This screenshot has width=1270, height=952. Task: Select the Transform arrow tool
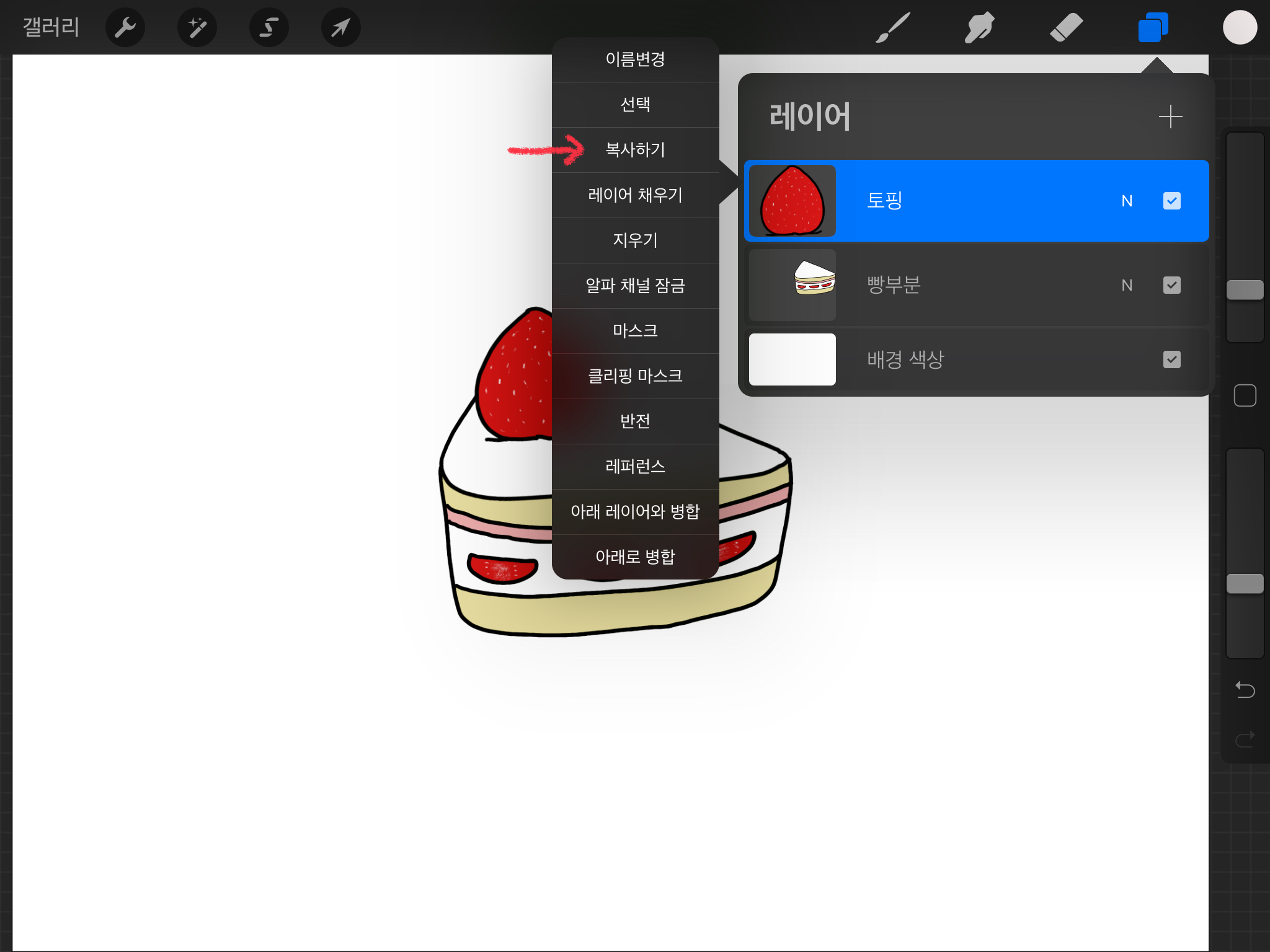click(x=340, y=27)
